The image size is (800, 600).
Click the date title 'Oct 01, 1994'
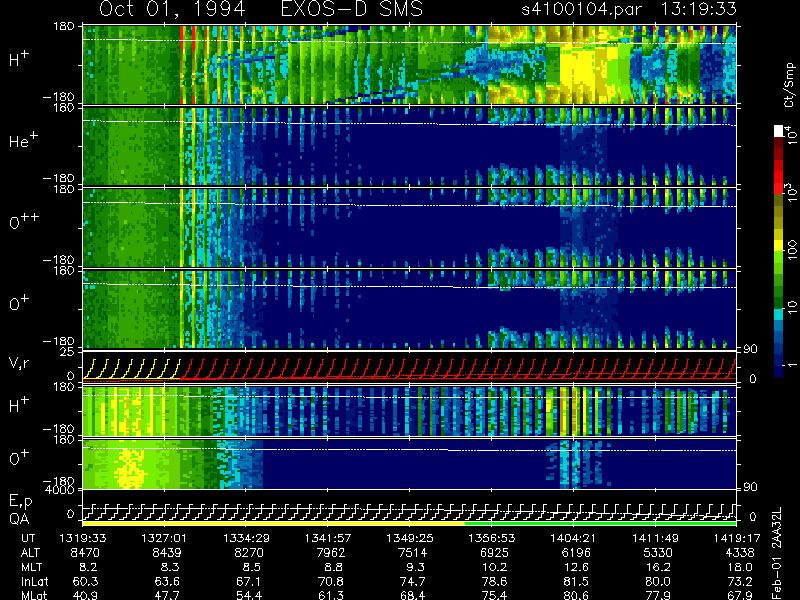pos(172,10)
